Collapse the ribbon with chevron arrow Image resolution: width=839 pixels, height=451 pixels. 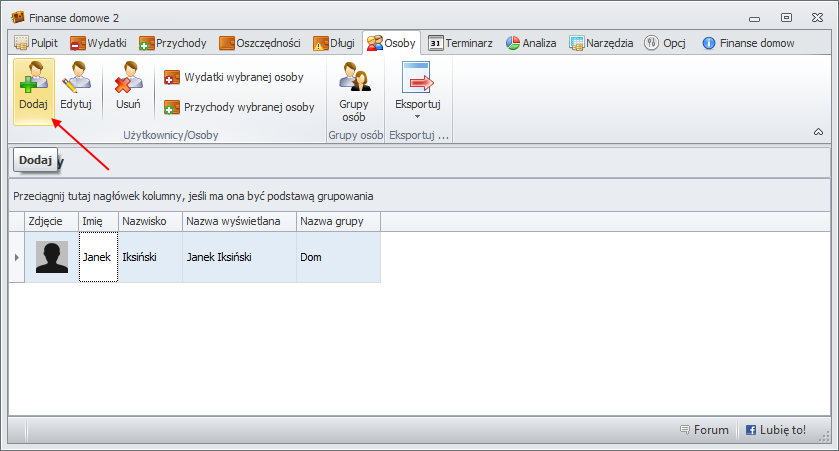[818, 131]
